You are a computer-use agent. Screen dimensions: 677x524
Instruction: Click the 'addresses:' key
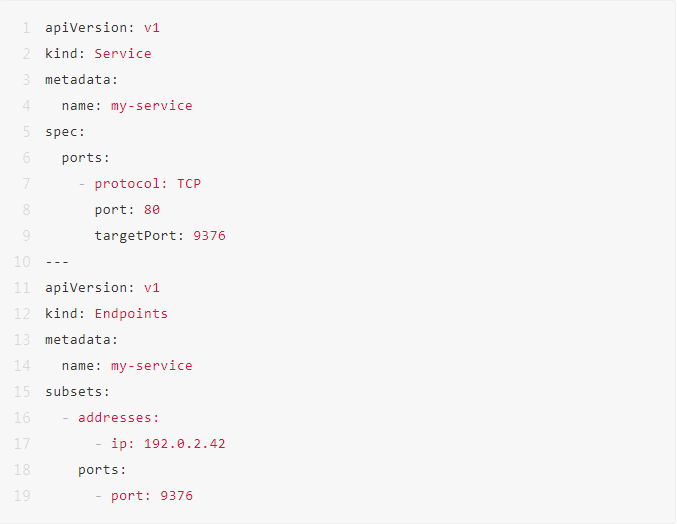(x=118, y=417)
